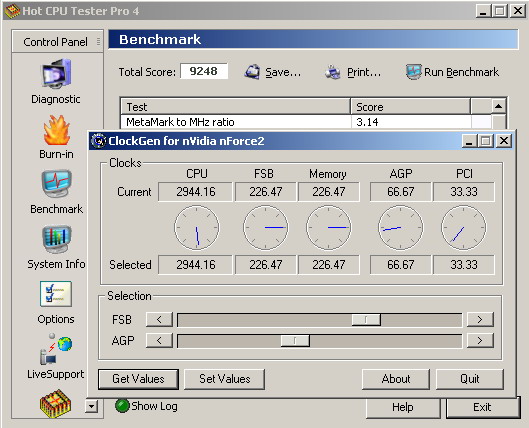Click the Save disk icon
This screenshot has width=529, height=428.
(252, 72)
